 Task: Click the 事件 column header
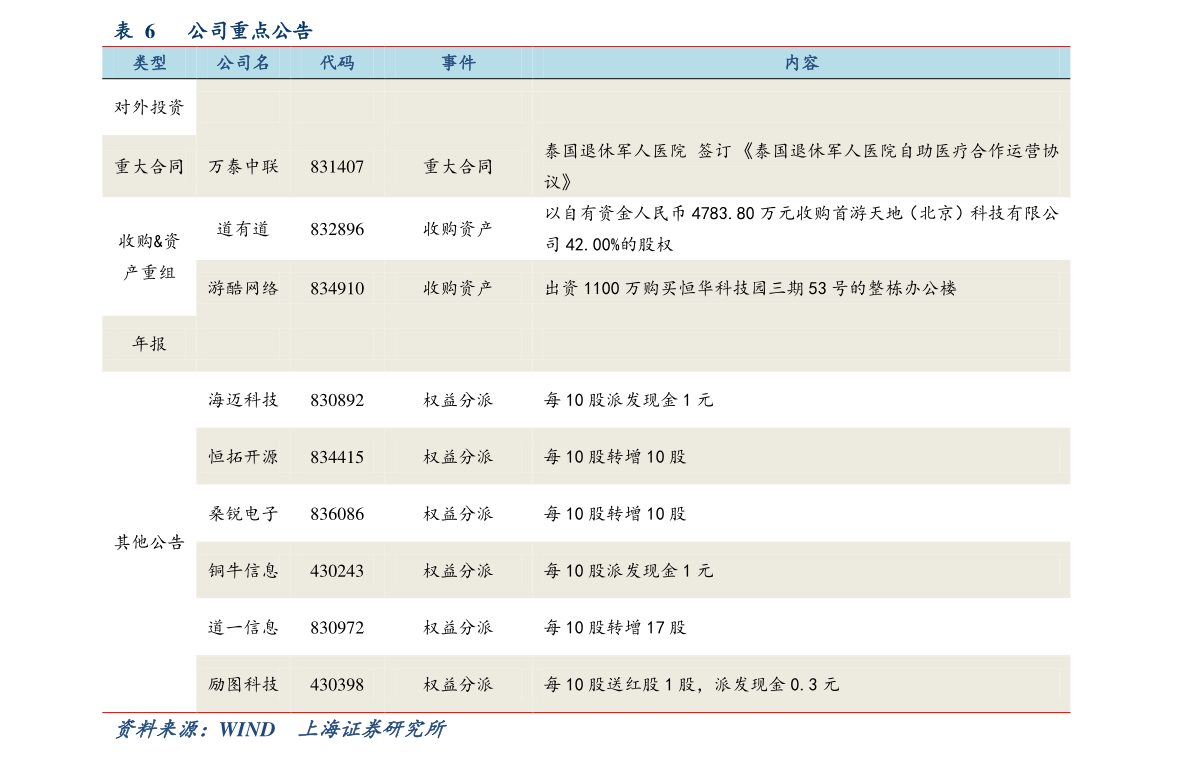(458, 63)
